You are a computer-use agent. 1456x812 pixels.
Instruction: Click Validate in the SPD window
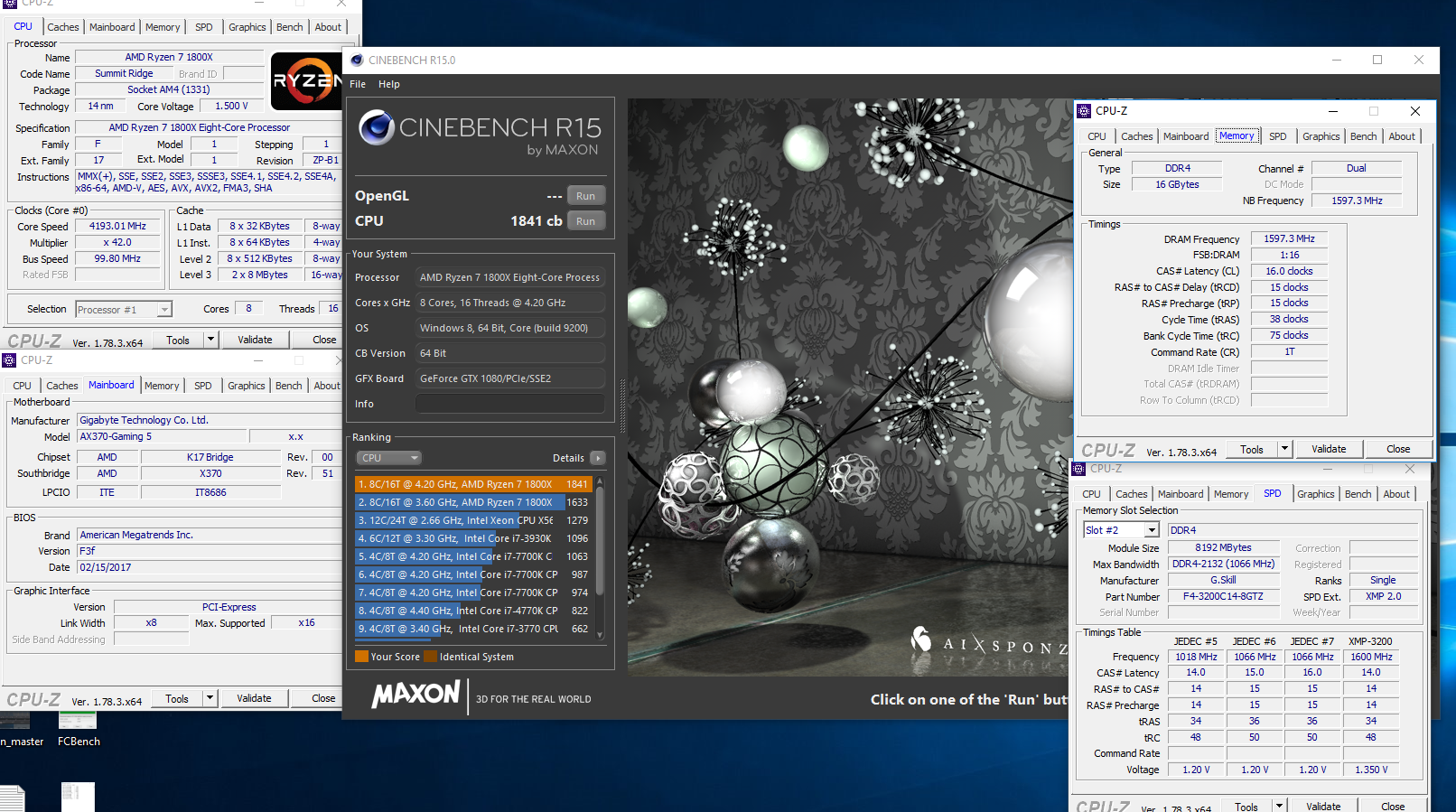pos(1323,806)
